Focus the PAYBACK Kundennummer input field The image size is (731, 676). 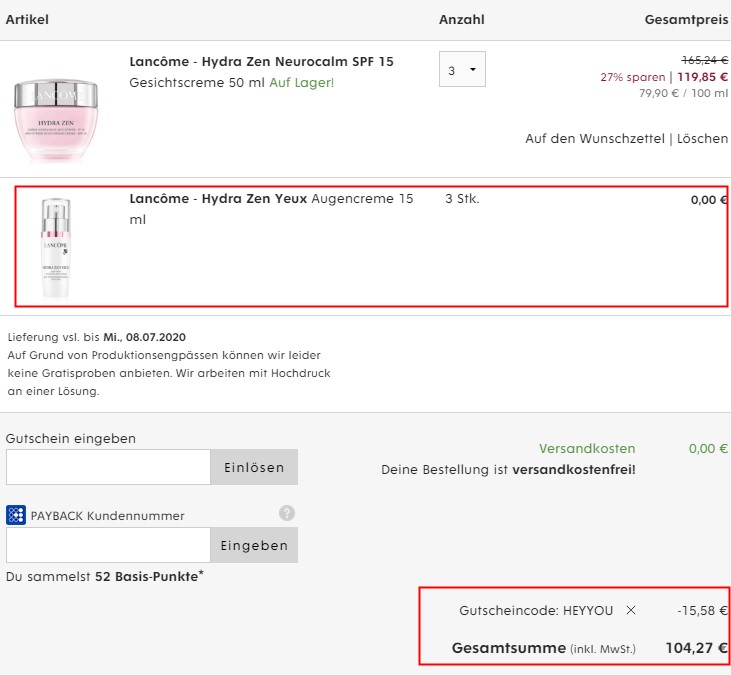[x=108, y=545]
